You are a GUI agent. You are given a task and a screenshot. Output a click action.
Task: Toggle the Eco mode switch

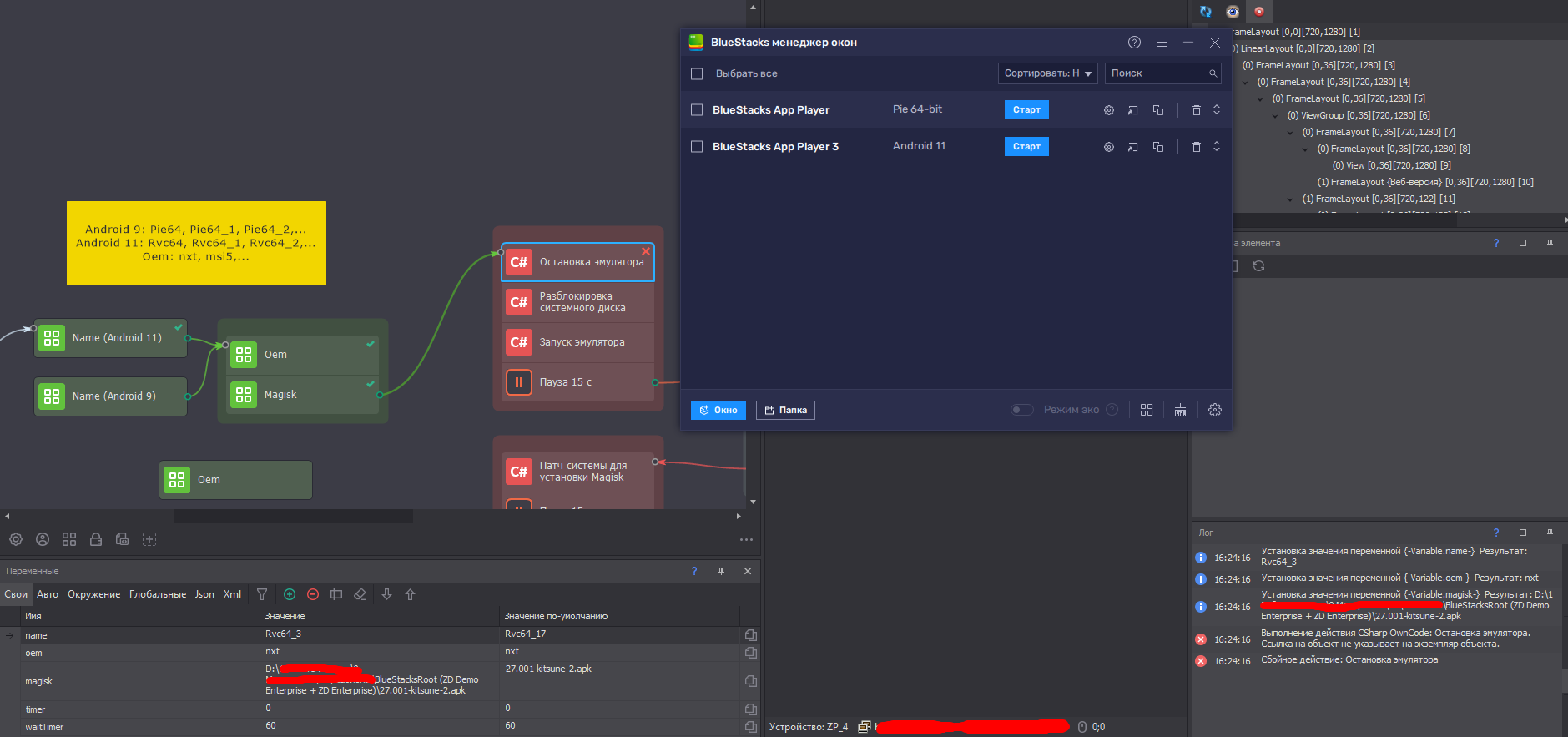(x=1022, y=410)
